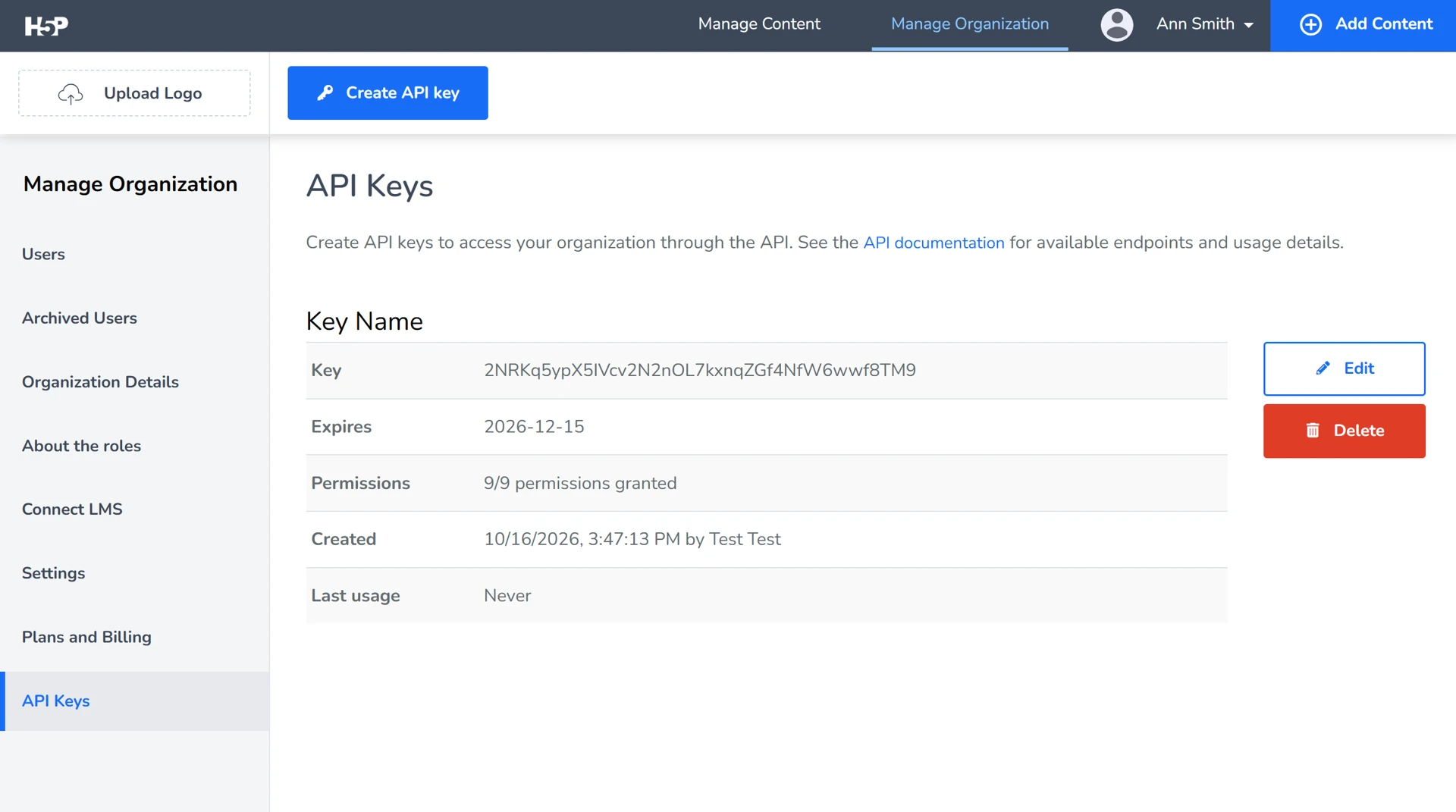This screenshot has width=1456, height=812.
Task: Click the plus icon beside Add Content
Action: point(1310,25)
